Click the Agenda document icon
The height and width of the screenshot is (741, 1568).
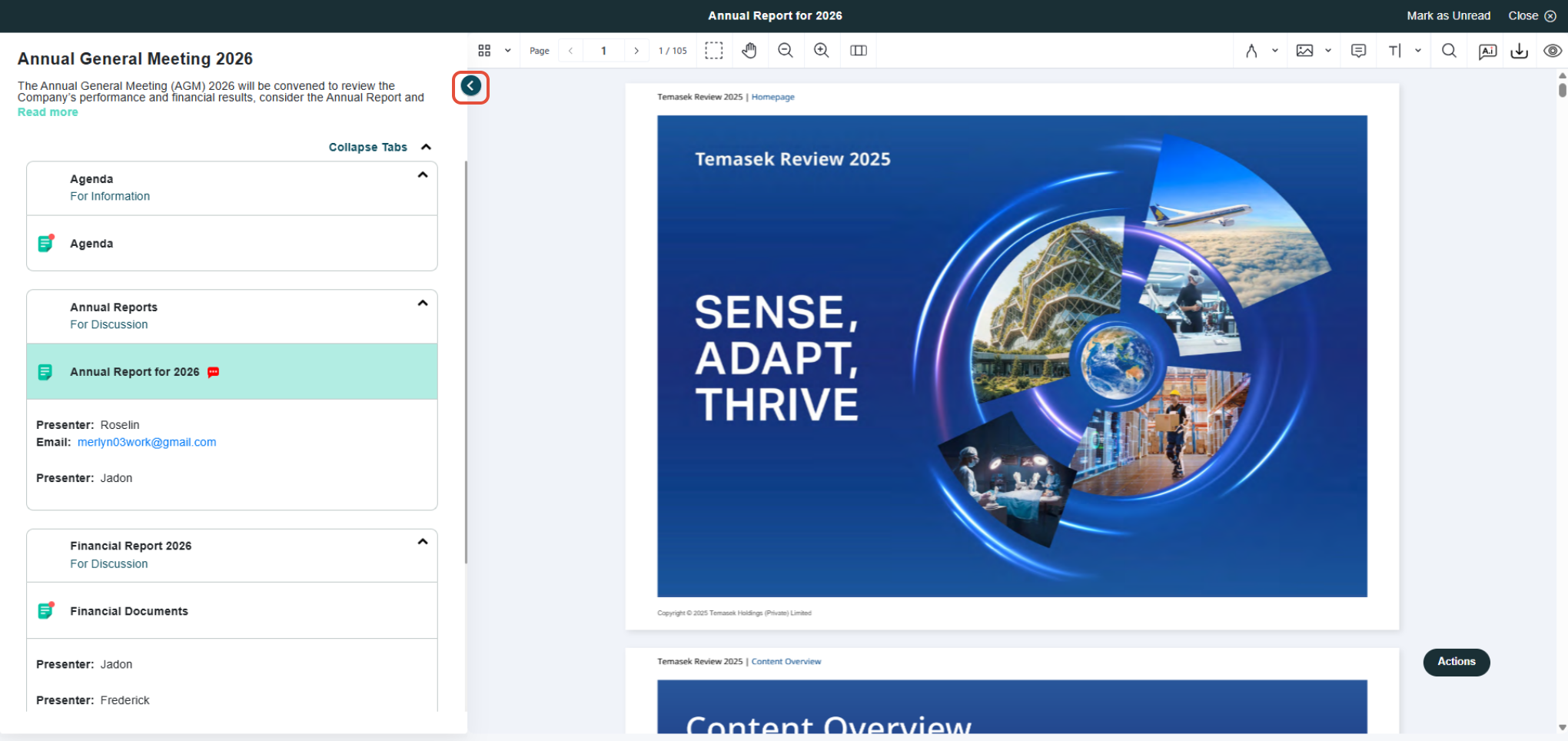coord(46,244)
